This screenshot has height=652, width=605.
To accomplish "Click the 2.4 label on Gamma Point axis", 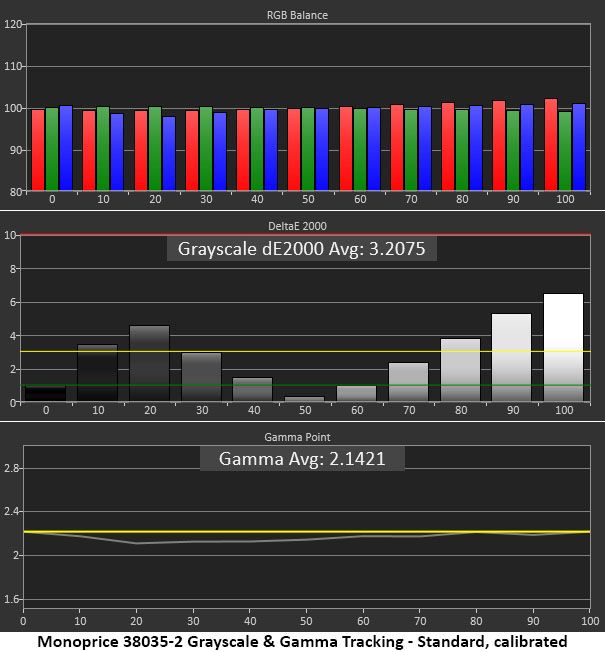I will click(x=11, y=511).
